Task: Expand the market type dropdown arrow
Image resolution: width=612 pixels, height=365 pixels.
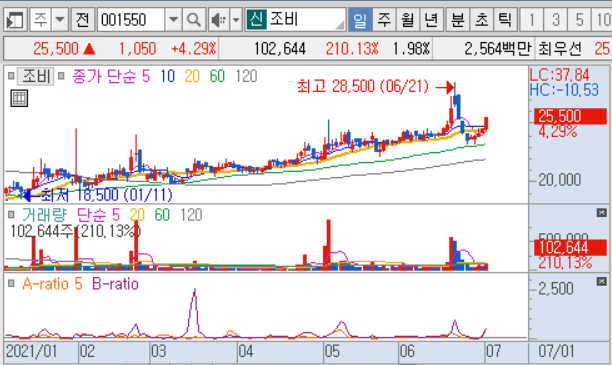Action: pos(60,20)
